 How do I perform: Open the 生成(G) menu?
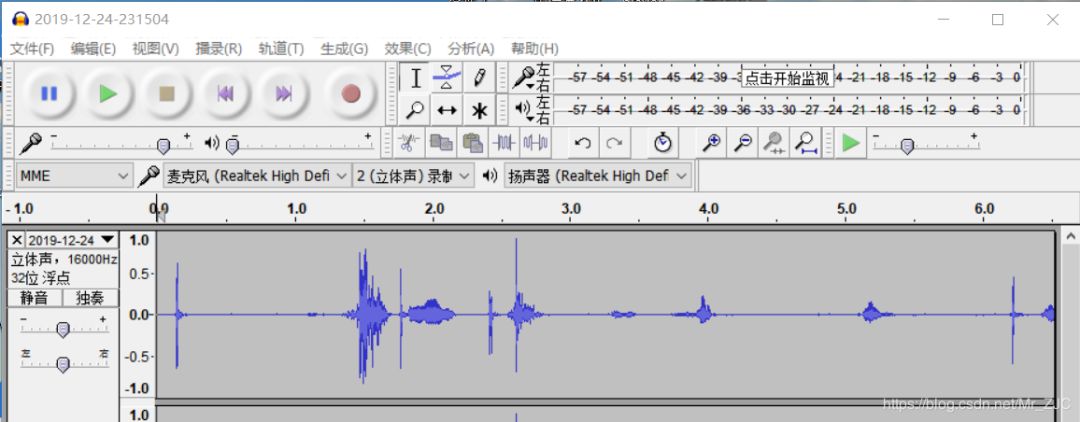(x=344, y=49)
